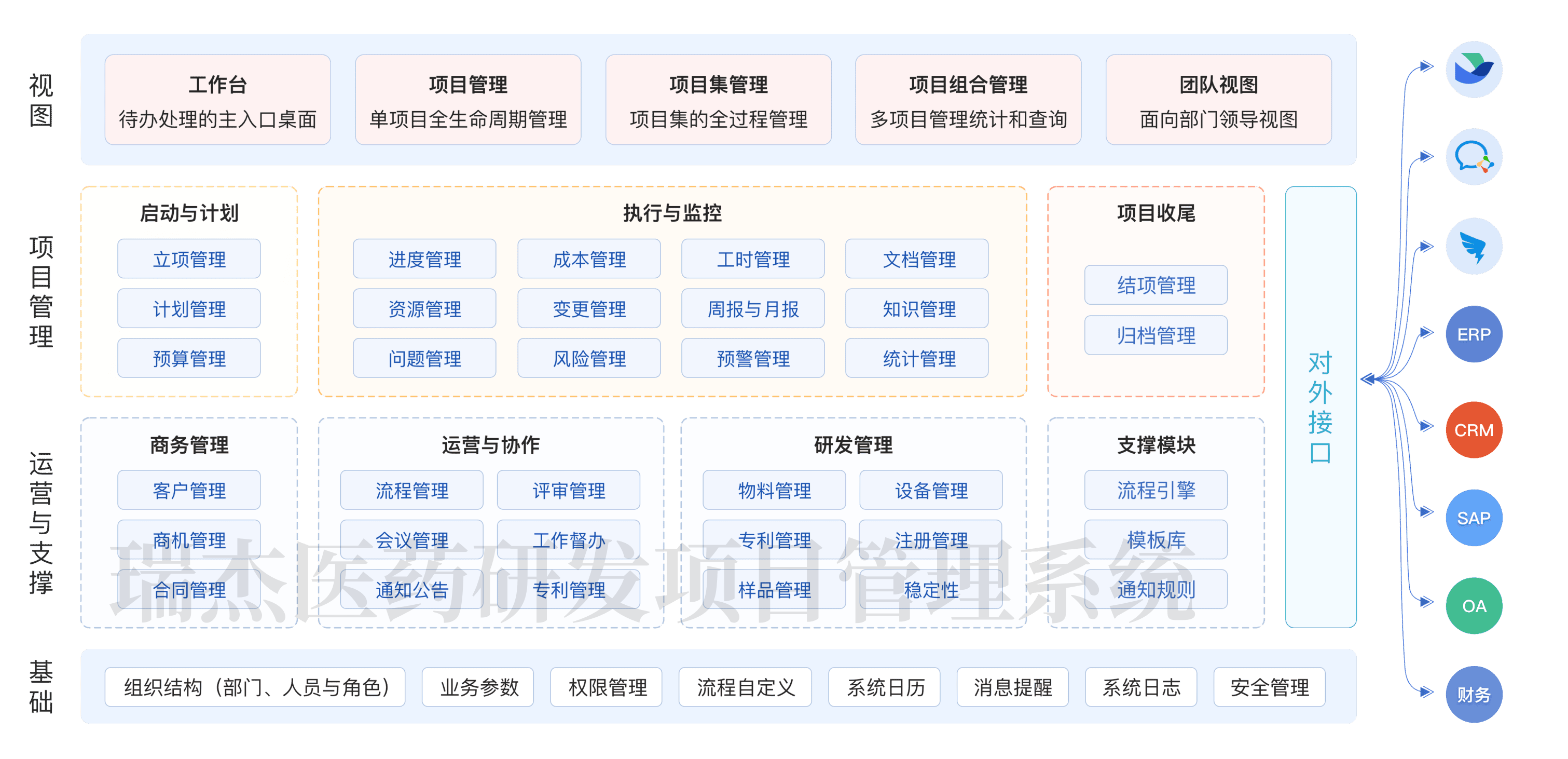Viewport: 1568px width, 759px height.
Task: Click the 研发管理 section heading
Action: [x=853, y=445]
